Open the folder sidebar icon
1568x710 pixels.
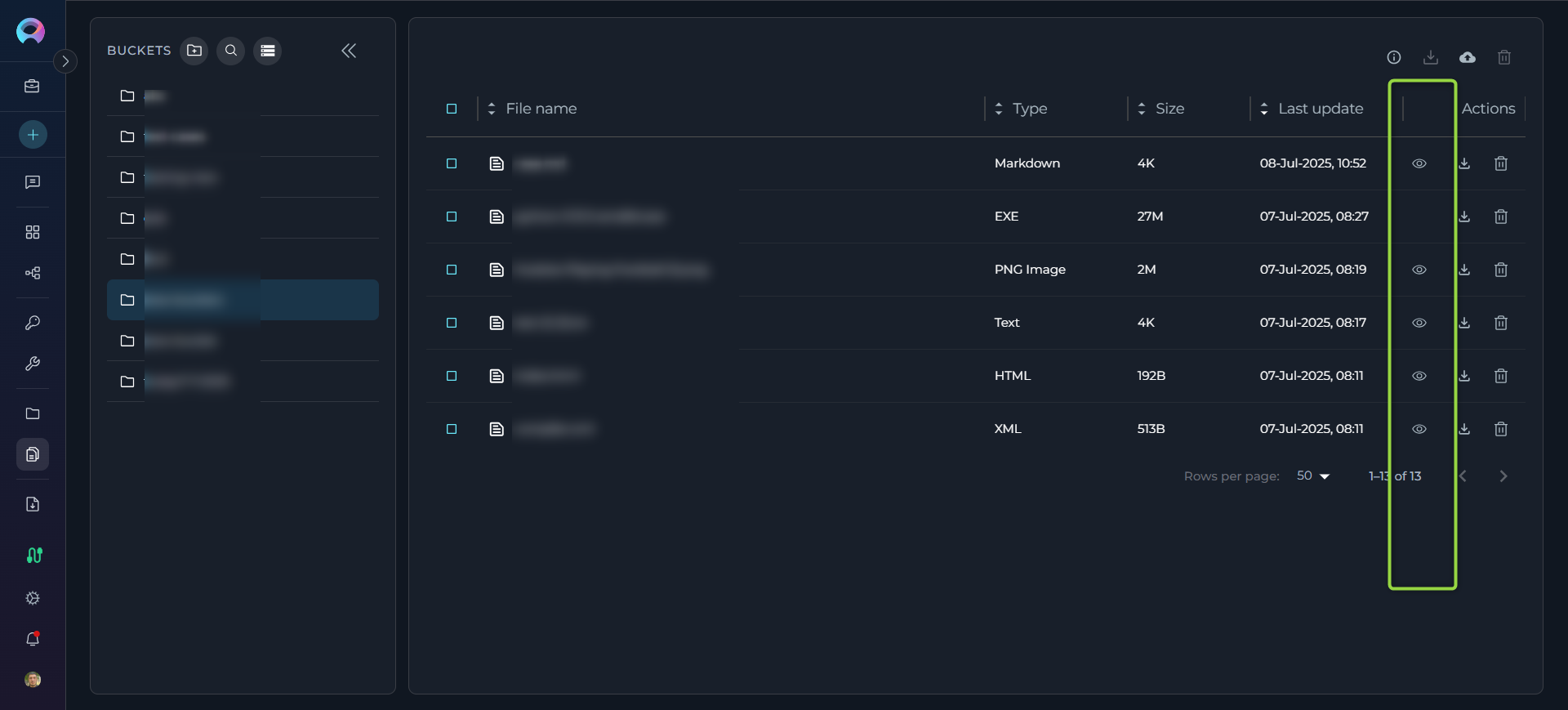click(x=33, y=413)
